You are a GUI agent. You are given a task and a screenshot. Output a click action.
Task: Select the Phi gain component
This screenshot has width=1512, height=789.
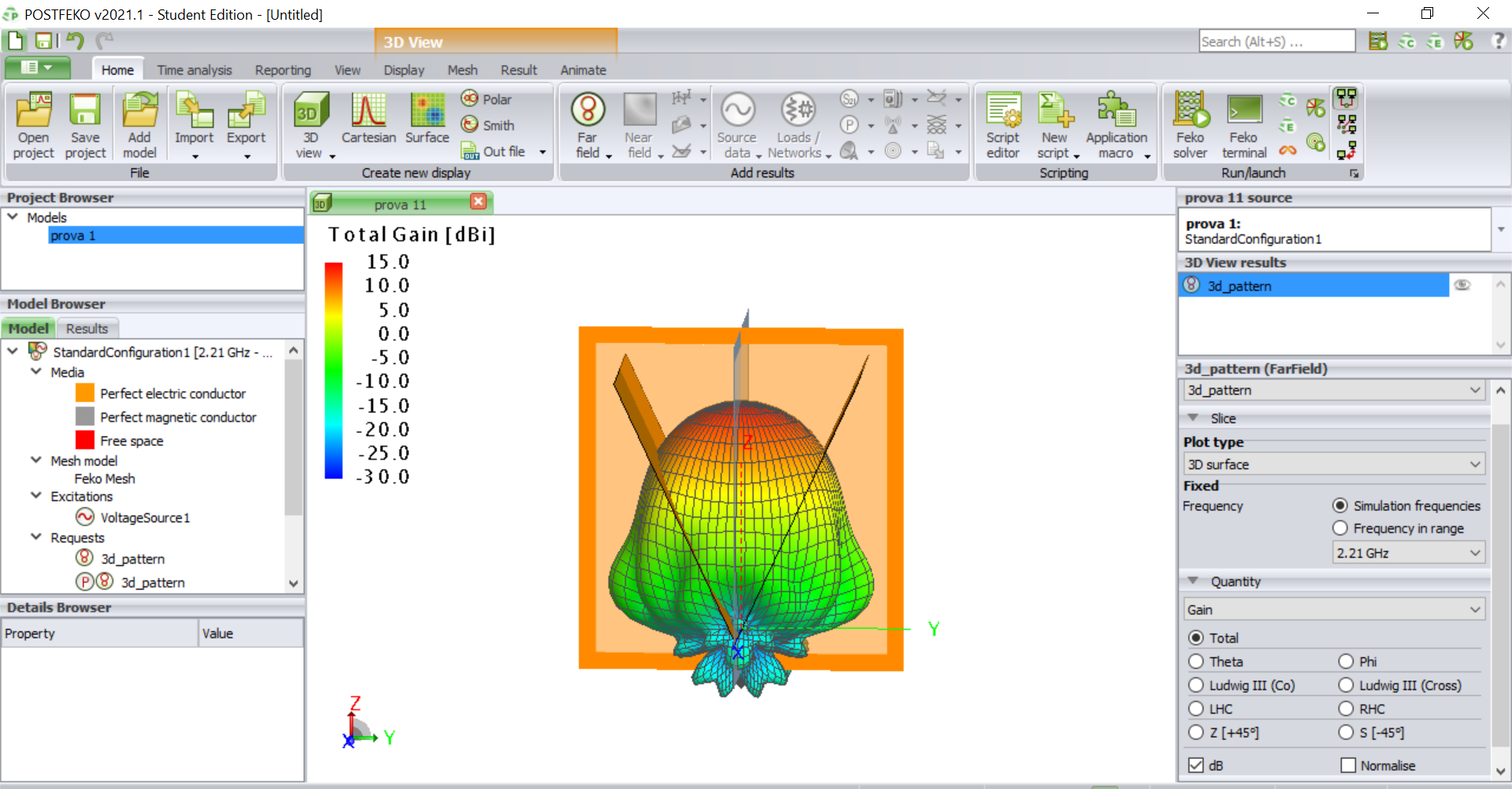1346,661
